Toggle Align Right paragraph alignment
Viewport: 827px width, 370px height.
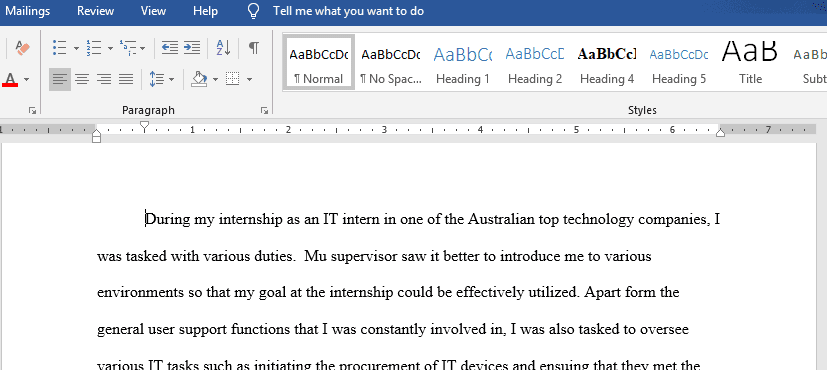104,80
